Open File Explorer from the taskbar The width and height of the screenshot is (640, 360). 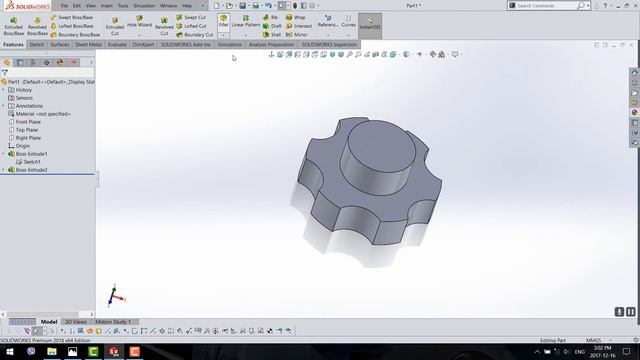[x=52, y=351]
